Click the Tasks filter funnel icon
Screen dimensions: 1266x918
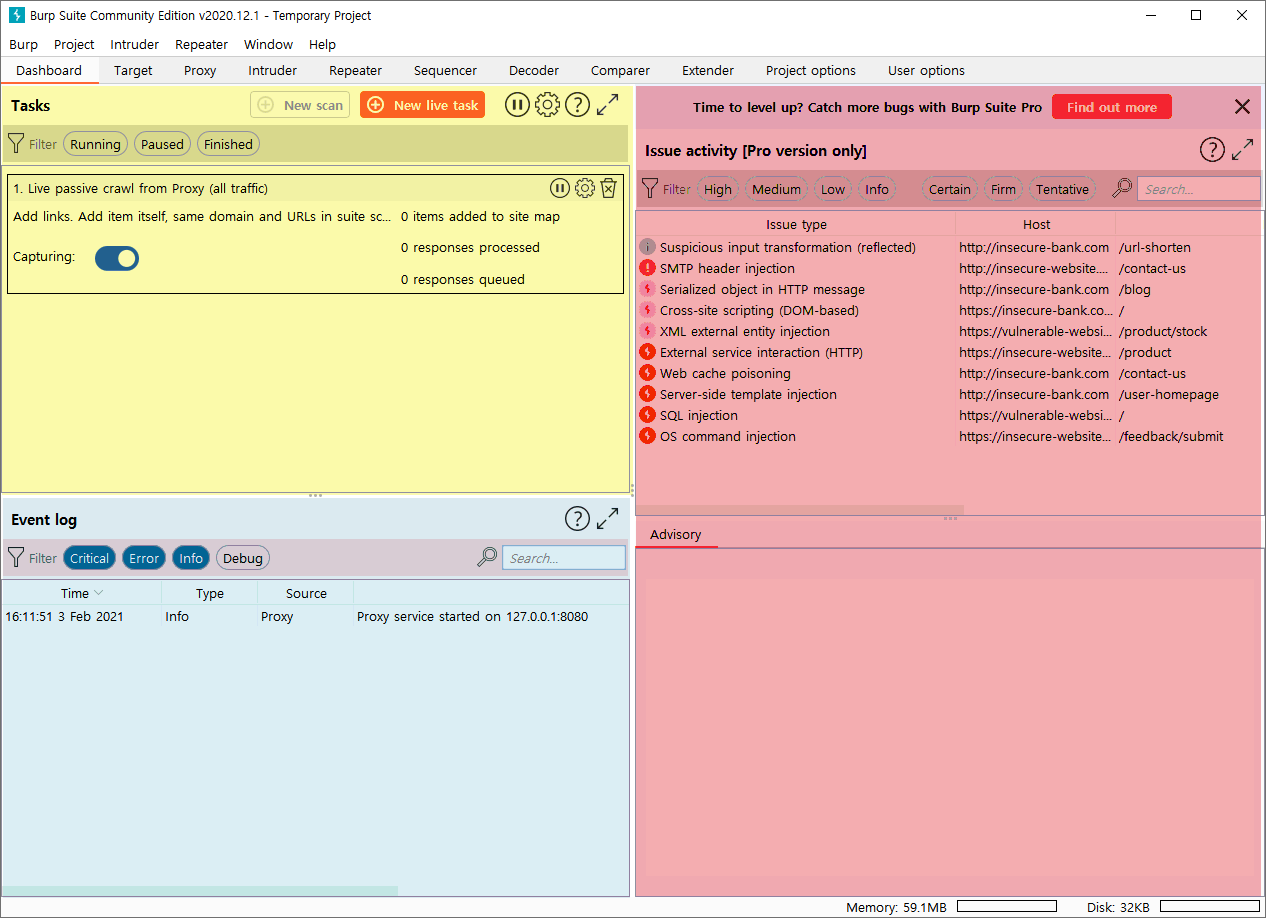click(x=15, y=144)
